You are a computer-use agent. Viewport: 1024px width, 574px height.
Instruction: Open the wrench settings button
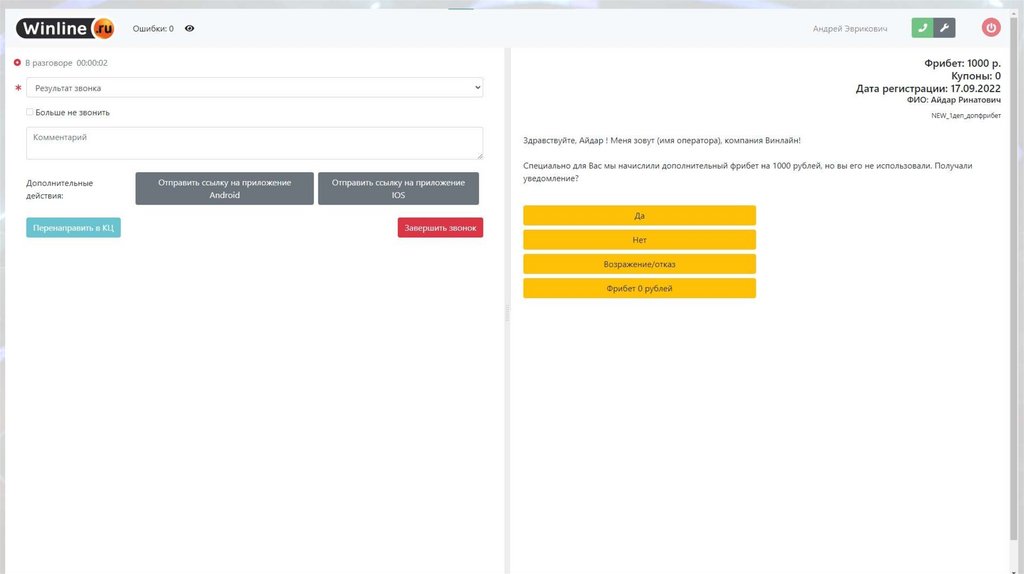[x=944, y=28]
